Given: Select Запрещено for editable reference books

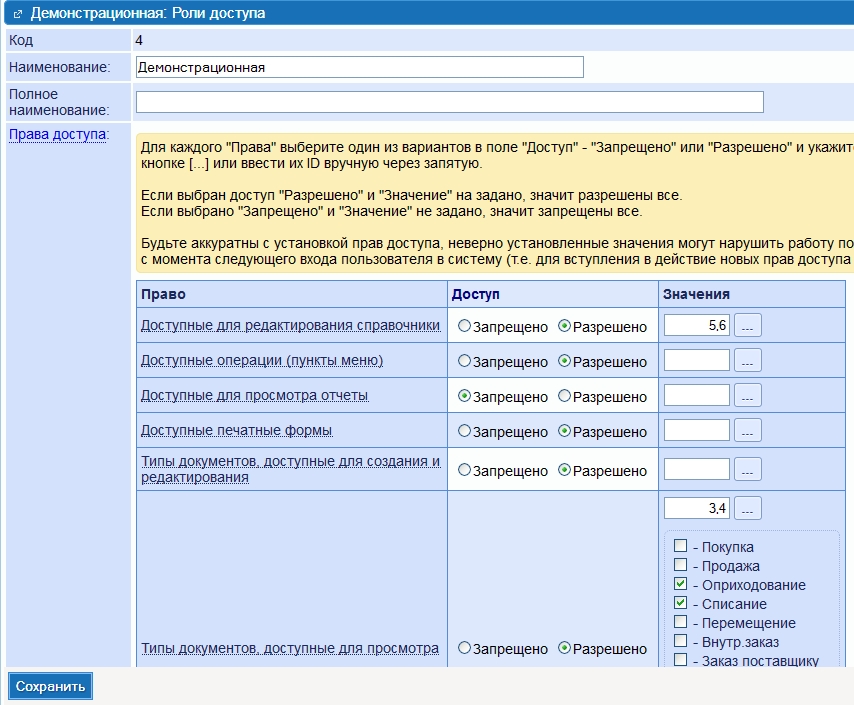Looking at the screenshot, I should click(x=464, y=326).
